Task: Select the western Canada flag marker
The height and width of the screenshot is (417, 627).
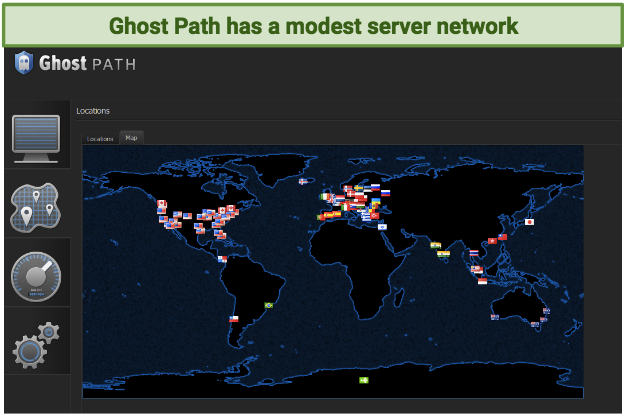Action: click(x=162, y=204)
